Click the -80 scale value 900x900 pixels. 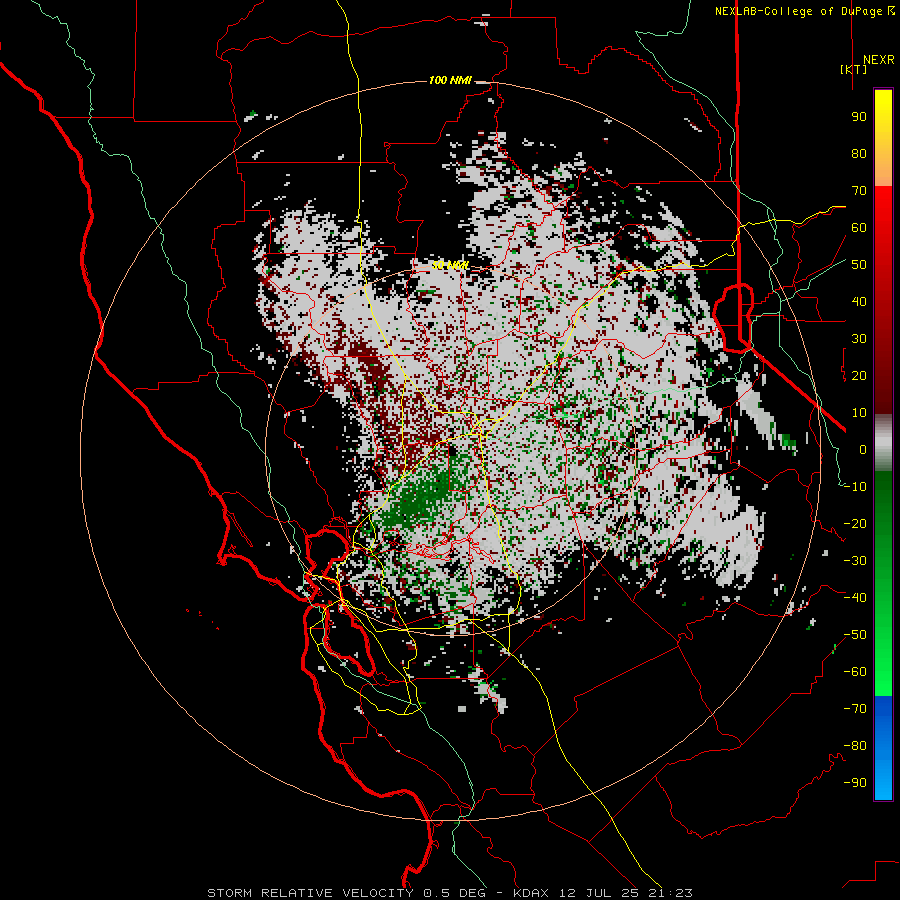(855, 746)
